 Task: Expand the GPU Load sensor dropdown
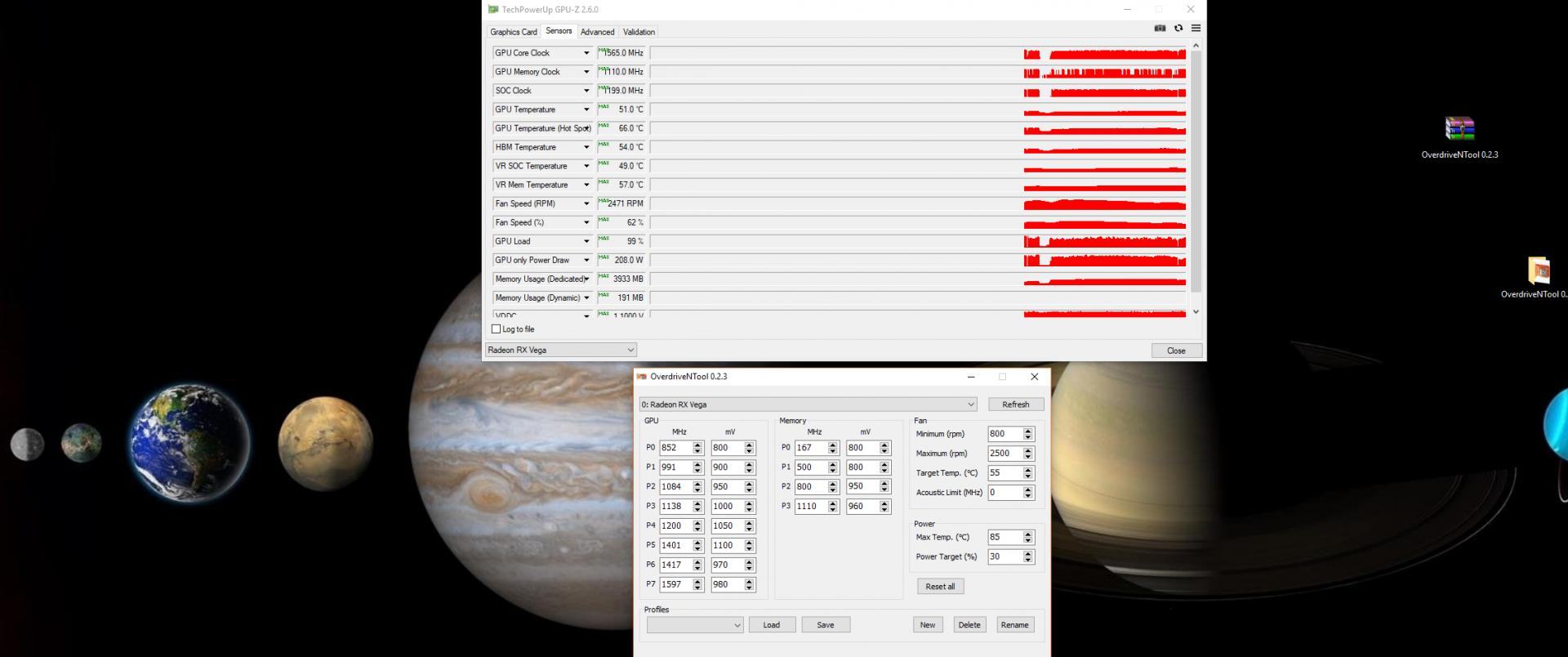point(586,241)
